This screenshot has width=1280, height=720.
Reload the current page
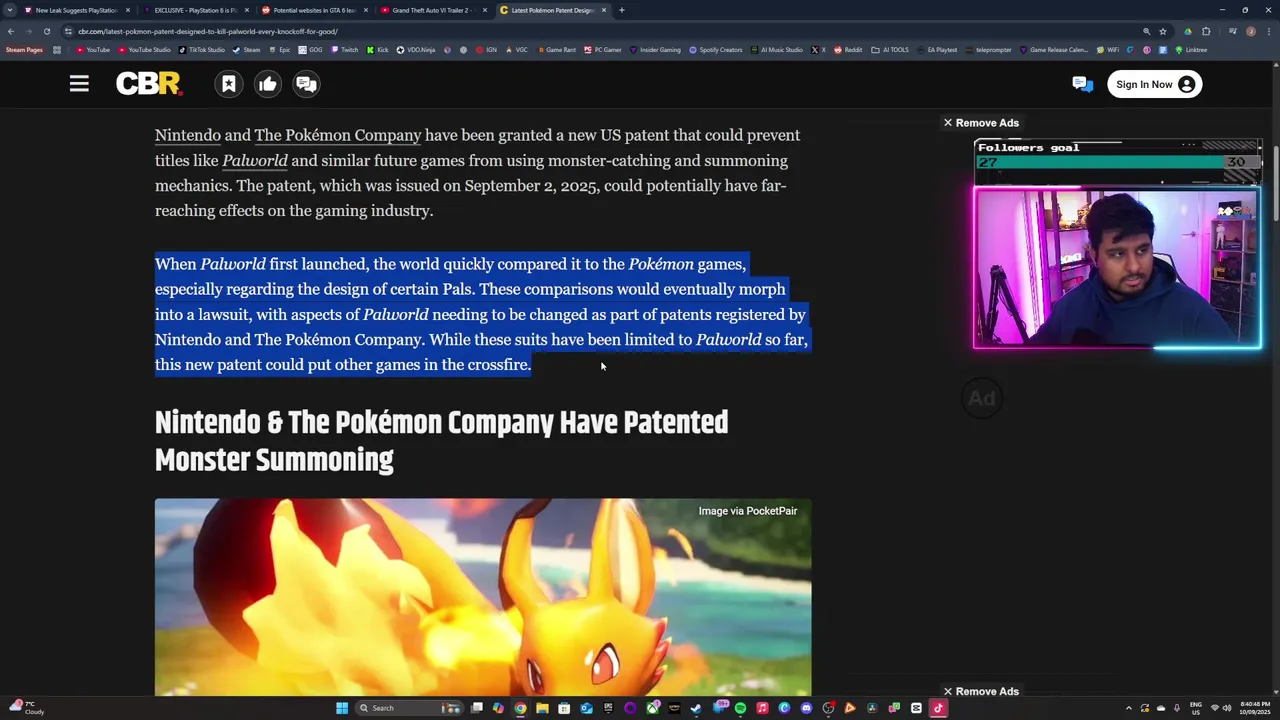click(46, 31)
